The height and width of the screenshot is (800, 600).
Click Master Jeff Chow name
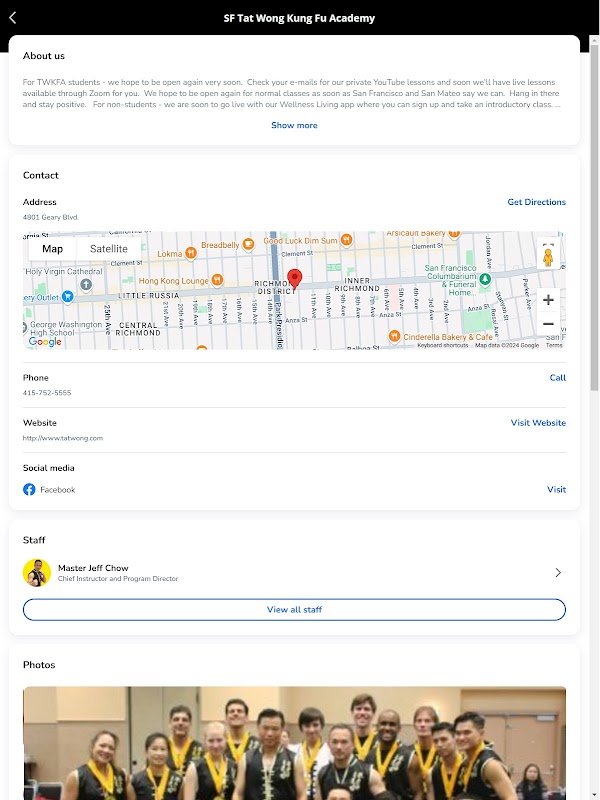pos(93,568)
